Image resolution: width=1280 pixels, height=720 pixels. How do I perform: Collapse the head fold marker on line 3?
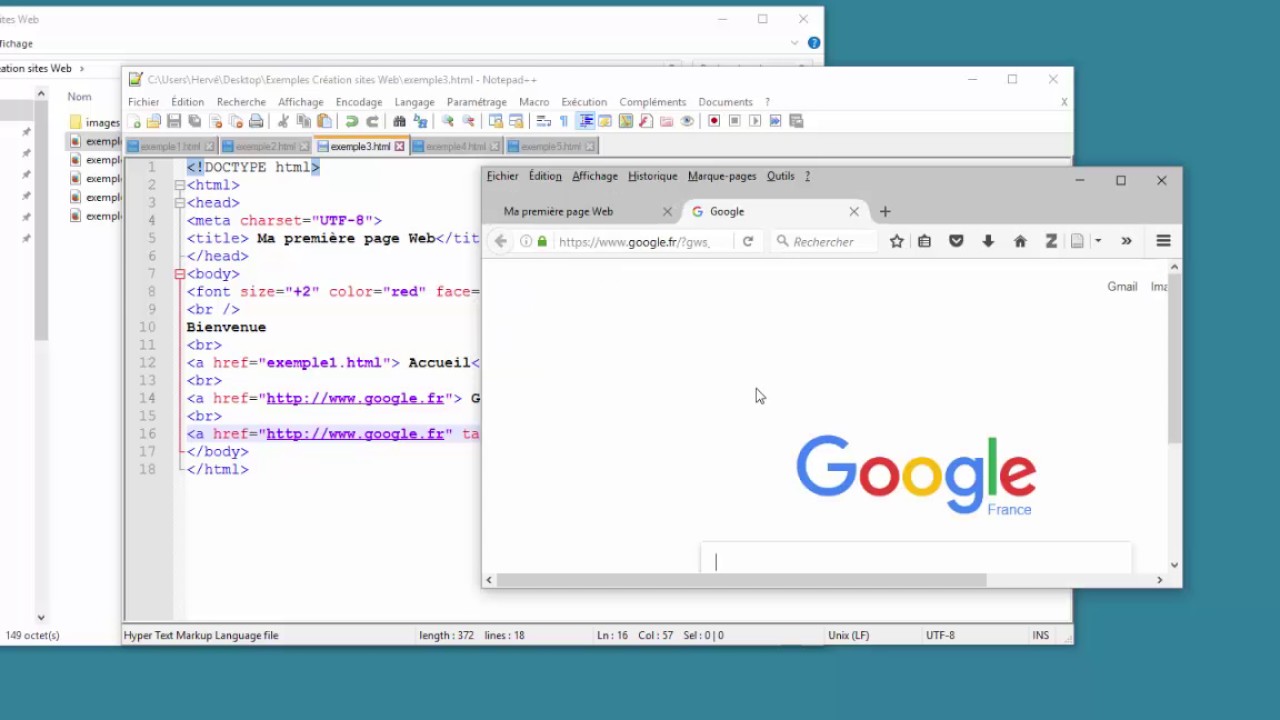(x=180, y=203)
